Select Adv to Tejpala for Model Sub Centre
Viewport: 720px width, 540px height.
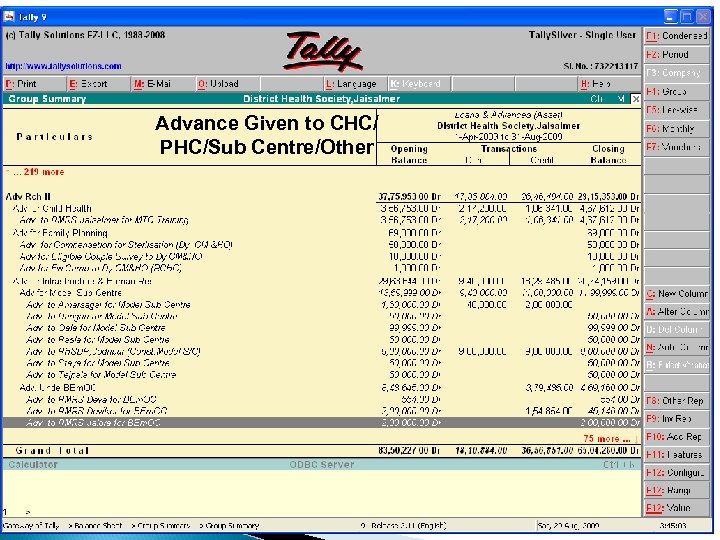coord(321,375)
